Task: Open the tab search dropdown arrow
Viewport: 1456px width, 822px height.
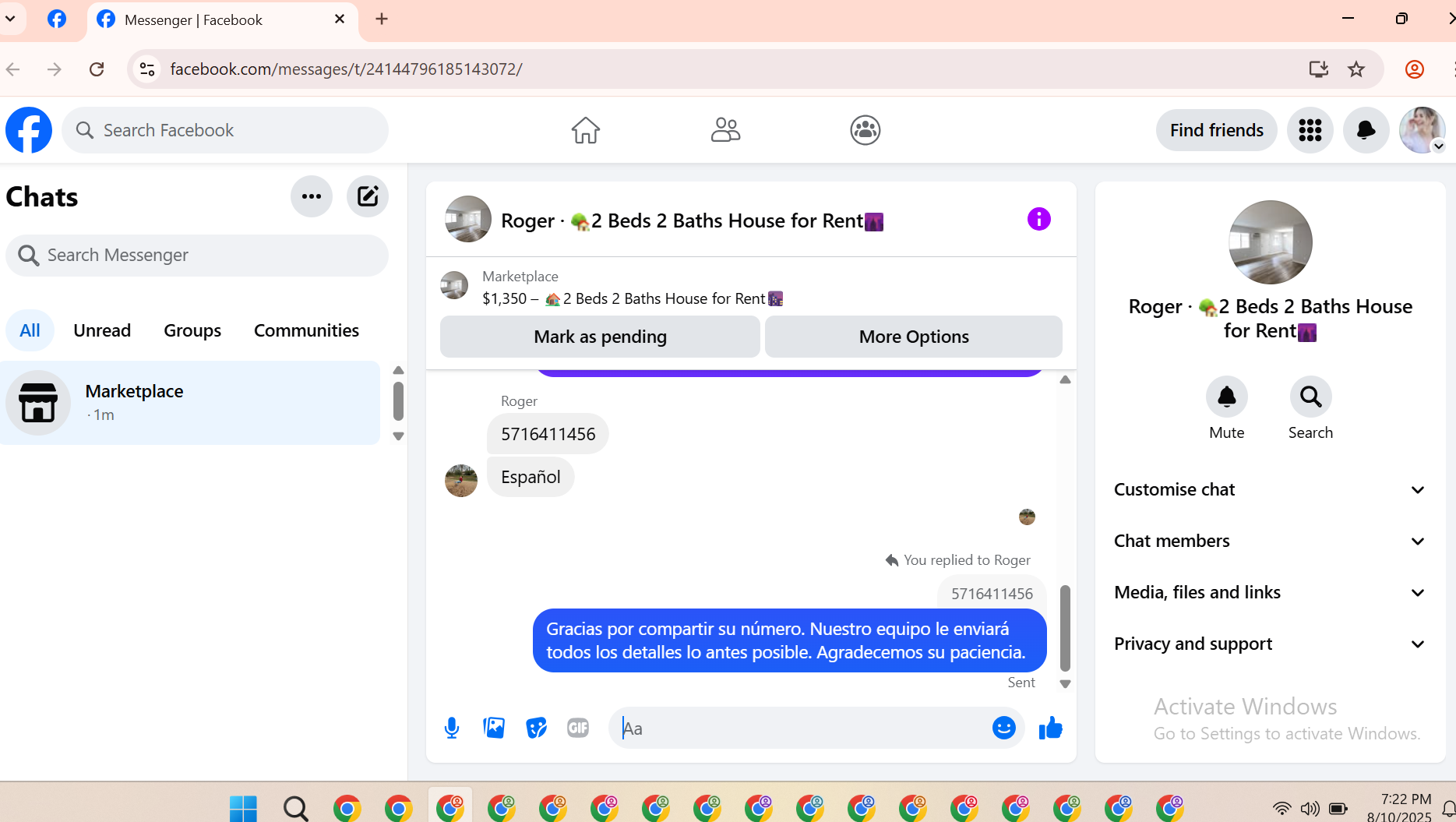Action: click(10, 19)
